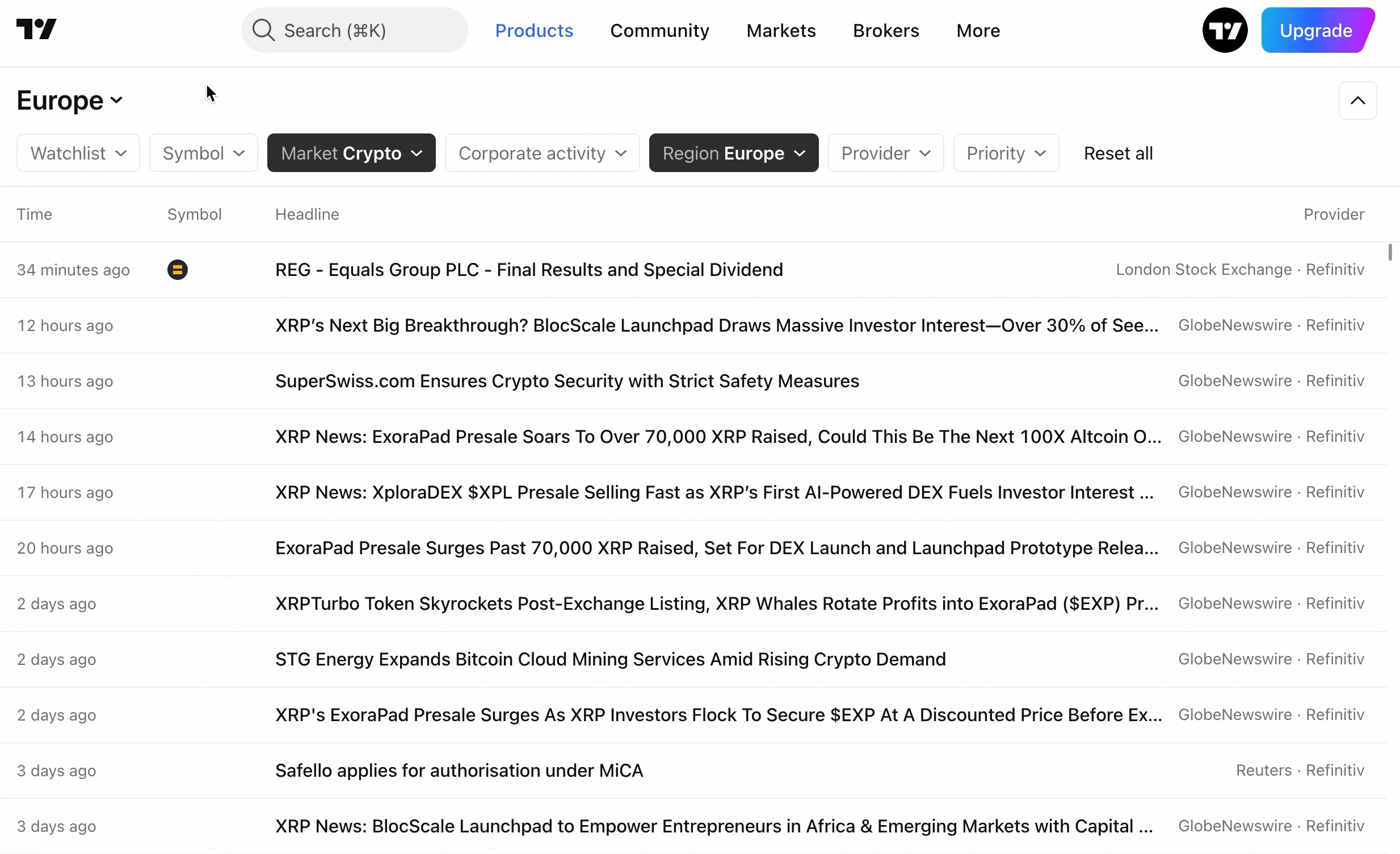The height and width of the screenshot is (854, 1400).
Task: Open the Region Europe filter
Action: (734, 153)
